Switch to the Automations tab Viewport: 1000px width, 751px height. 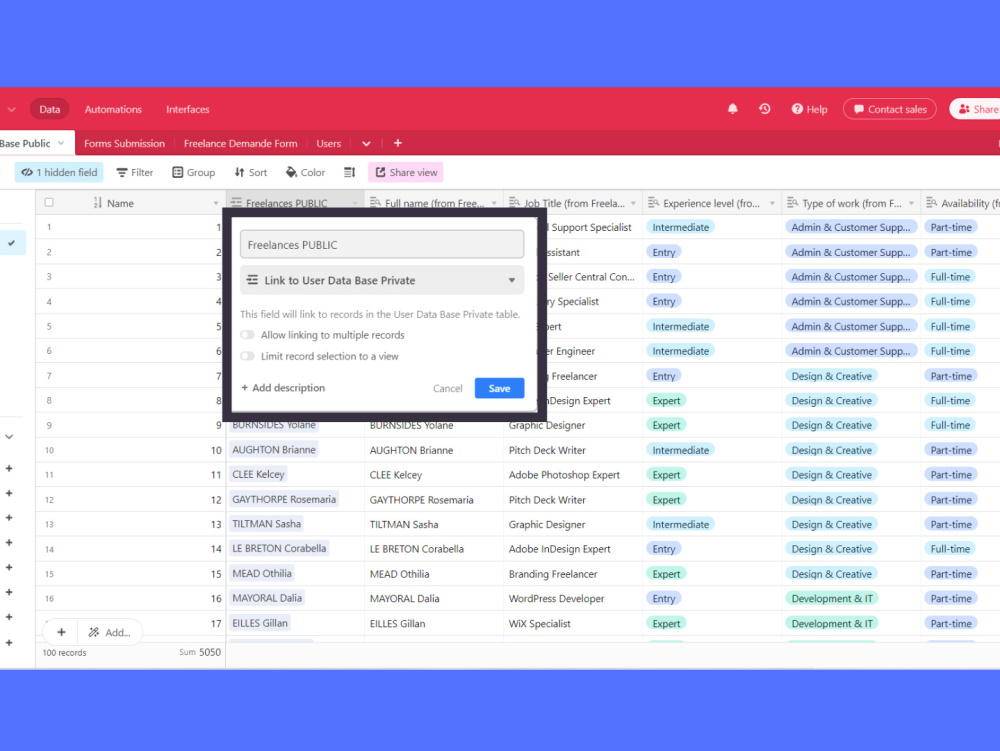pyautogui.click(x=113, y=109)
